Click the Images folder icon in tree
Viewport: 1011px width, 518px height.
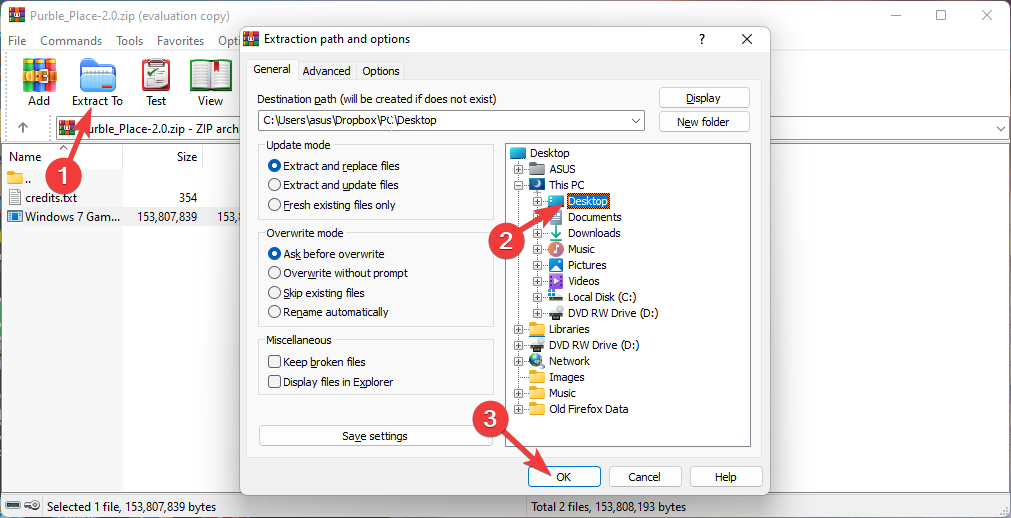[x=537, y=377]
